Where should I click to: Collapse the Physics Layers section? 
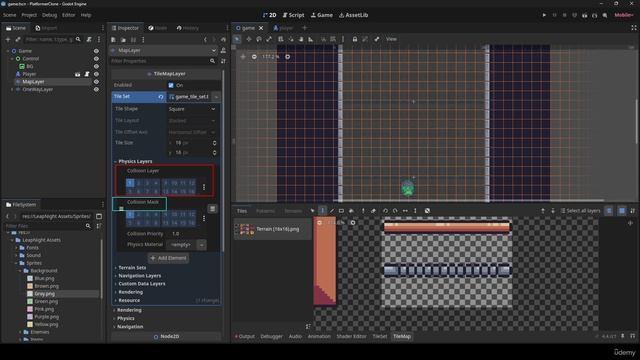tap(135, 161)
